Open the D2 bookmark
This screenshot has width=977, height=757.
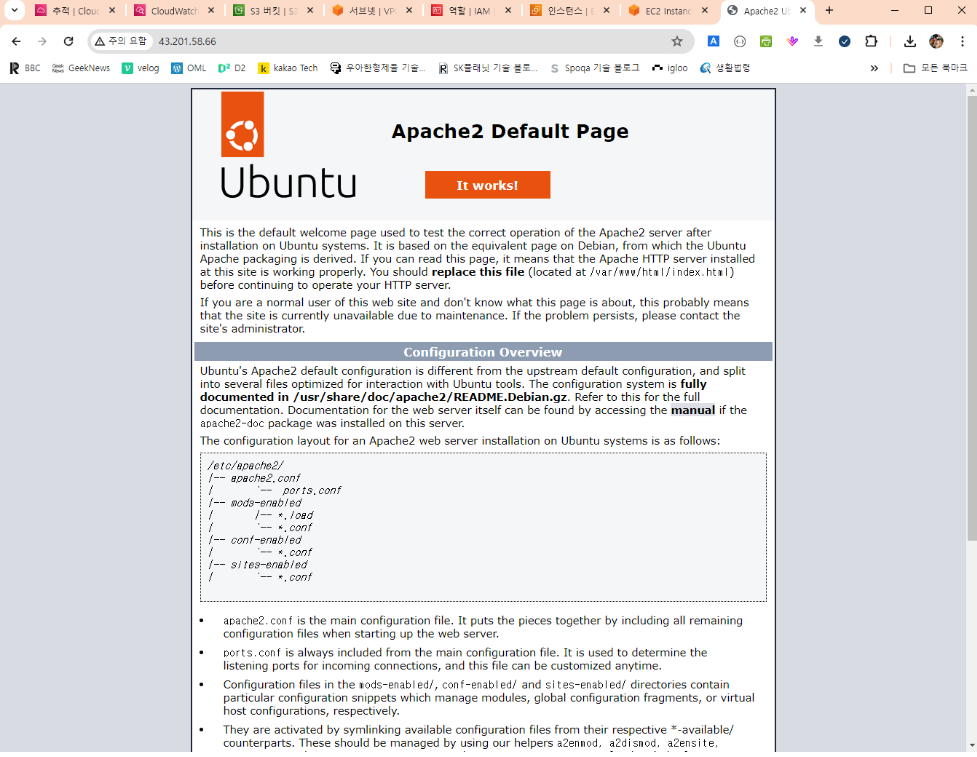click(x=232, y=68)
